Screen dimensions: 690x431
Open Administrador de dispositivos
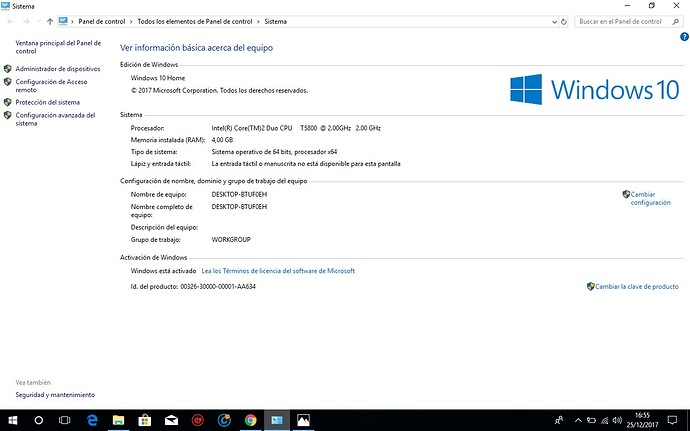click(58, 69)
